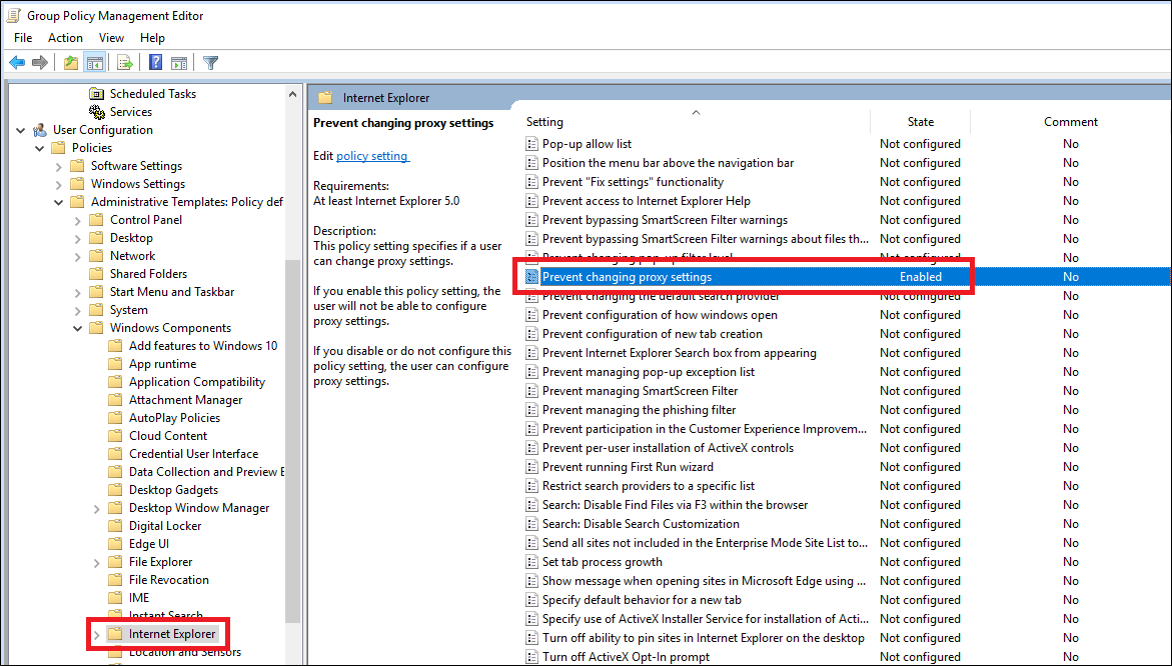This screenshot has height=666, width=1172.
Task: Expand the File Explorer tree node
Action: [96, 562]
